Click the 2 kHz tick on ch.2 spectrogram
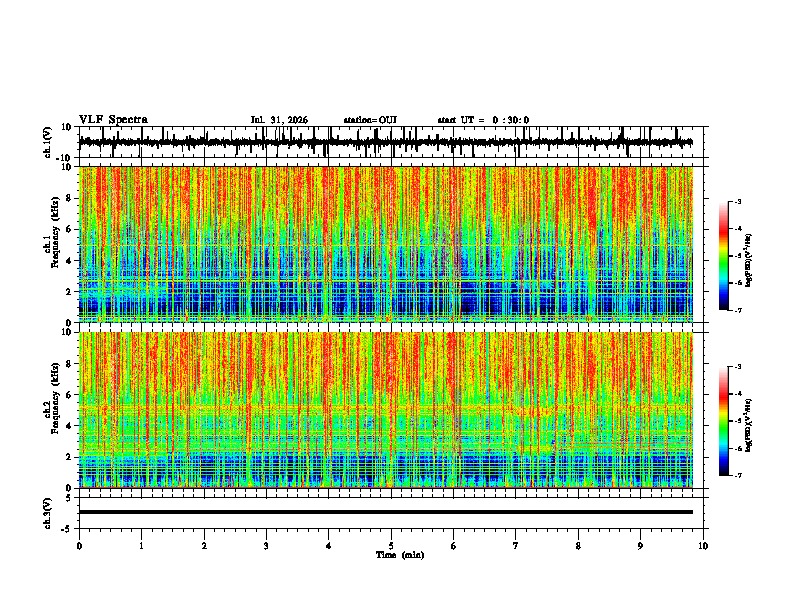 (x=69, y=457)
